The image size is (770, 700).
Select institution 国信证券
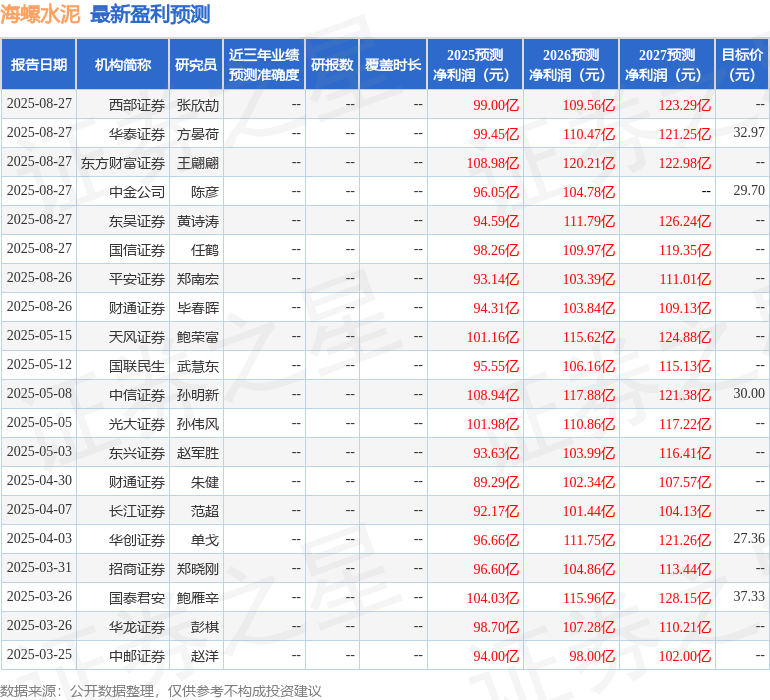pyautogui.click(x=137, y=250)
